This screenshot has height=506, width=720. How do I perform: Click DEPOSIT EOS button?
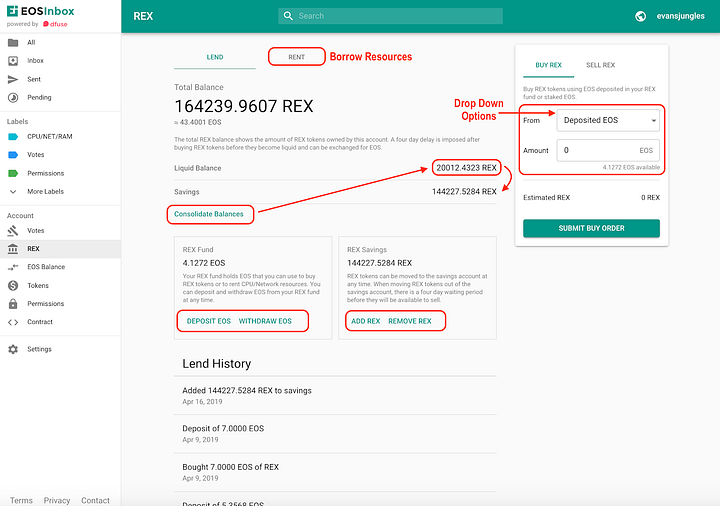click(x=208, y=321)
